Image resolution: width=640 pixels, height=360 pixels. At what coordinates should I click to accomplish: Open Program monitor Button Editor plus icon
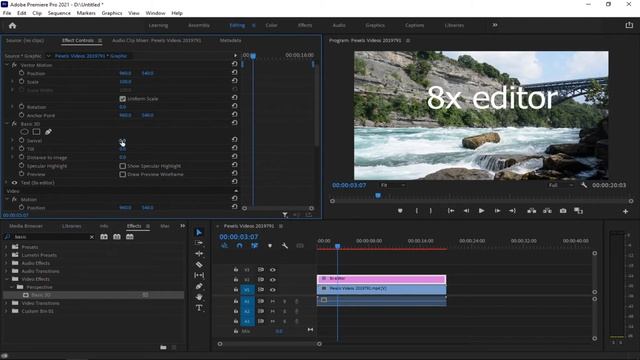pos(625,211)
